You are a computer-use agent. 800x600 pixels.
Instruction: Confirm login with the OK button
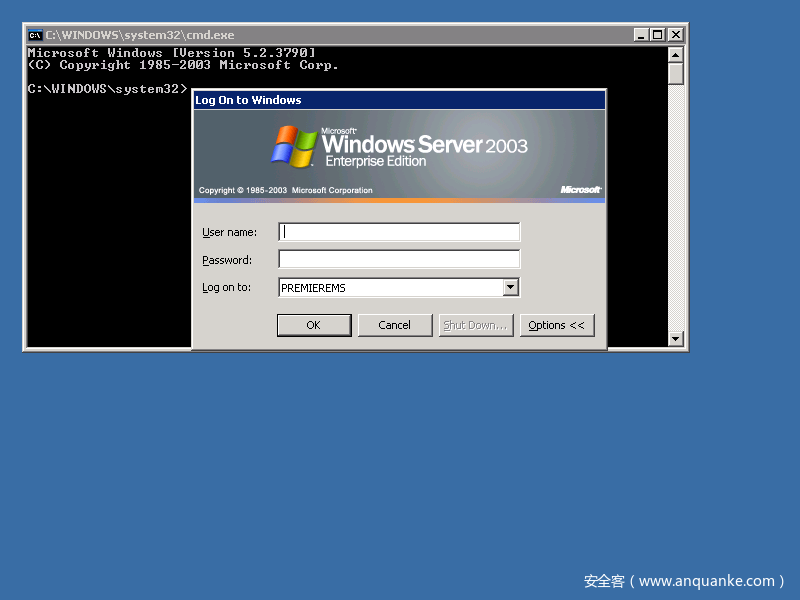314,325
